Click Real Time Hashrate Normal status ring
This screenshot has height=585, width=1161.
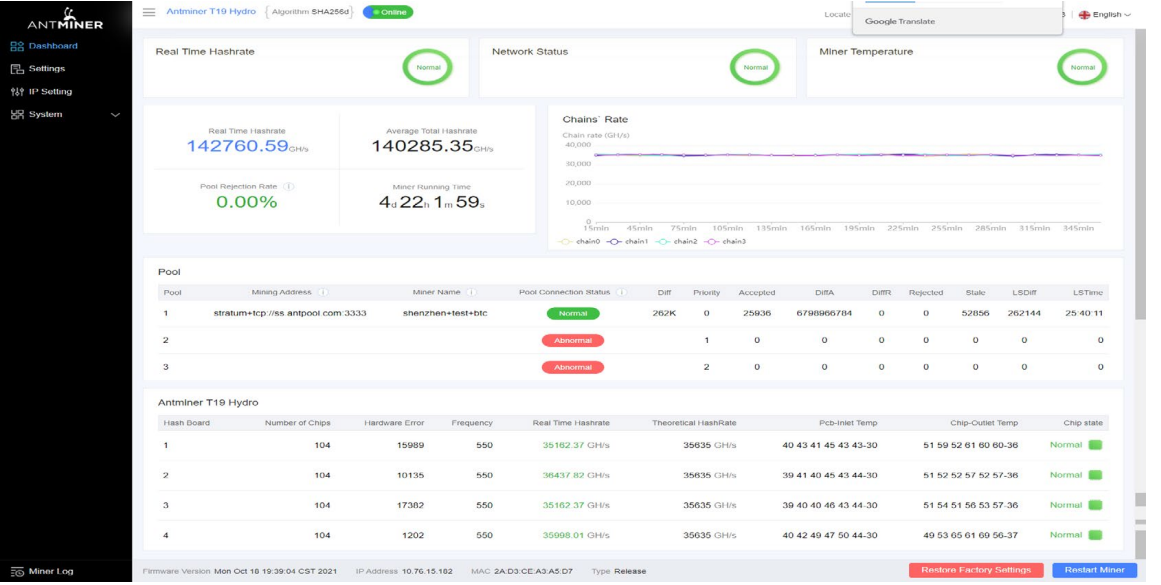click(x=428, y=67)
